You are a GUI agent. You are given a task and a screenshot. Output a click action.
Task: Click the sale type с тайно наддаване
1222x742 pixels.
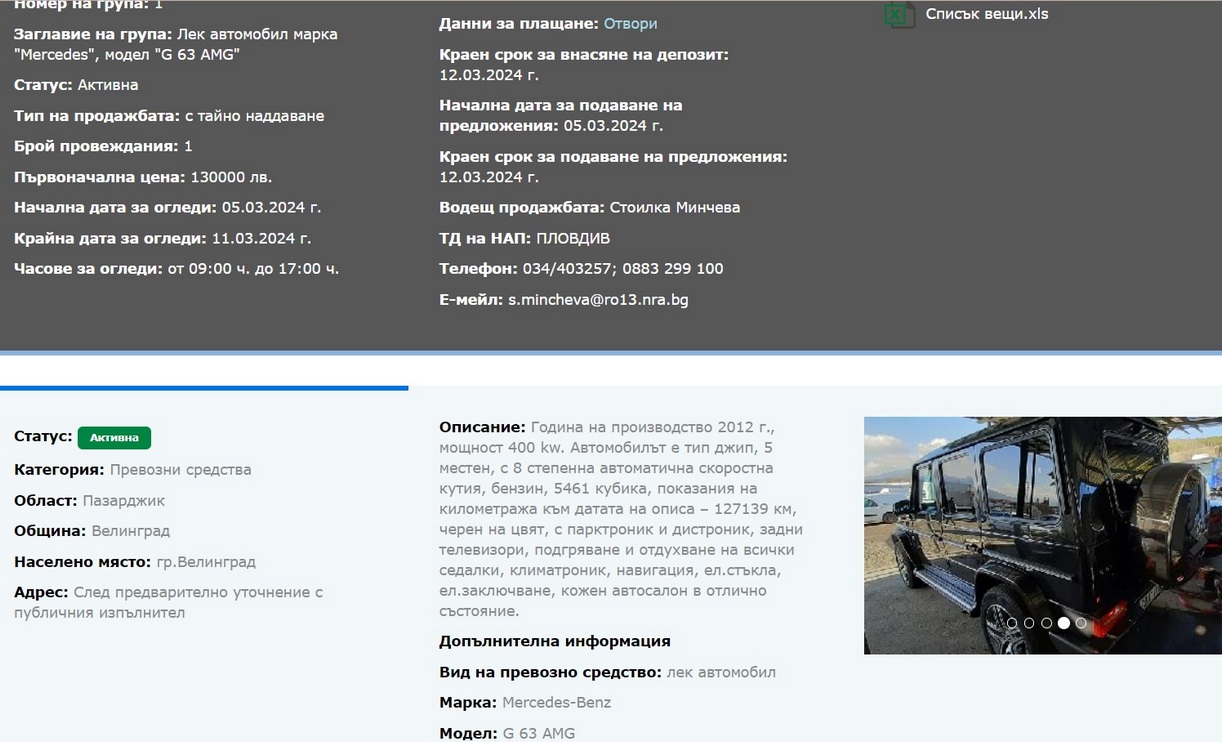253,116
